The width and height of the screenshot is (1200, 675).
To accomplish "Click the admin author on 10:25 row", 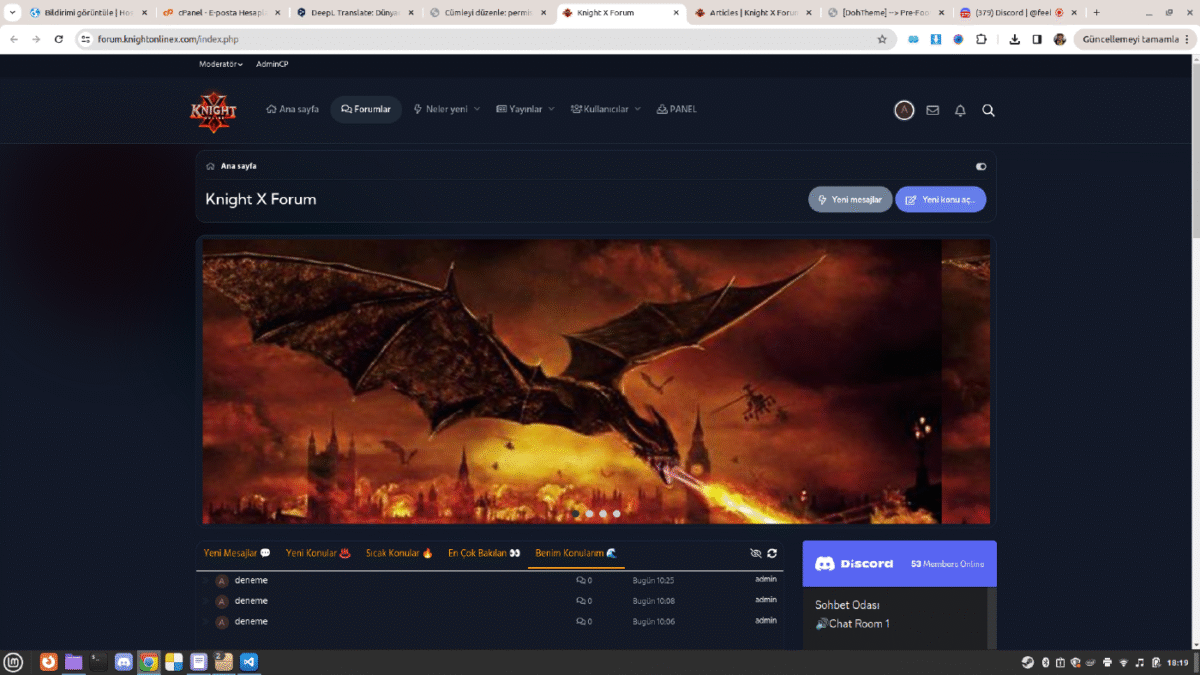I will tap(766, 579).
